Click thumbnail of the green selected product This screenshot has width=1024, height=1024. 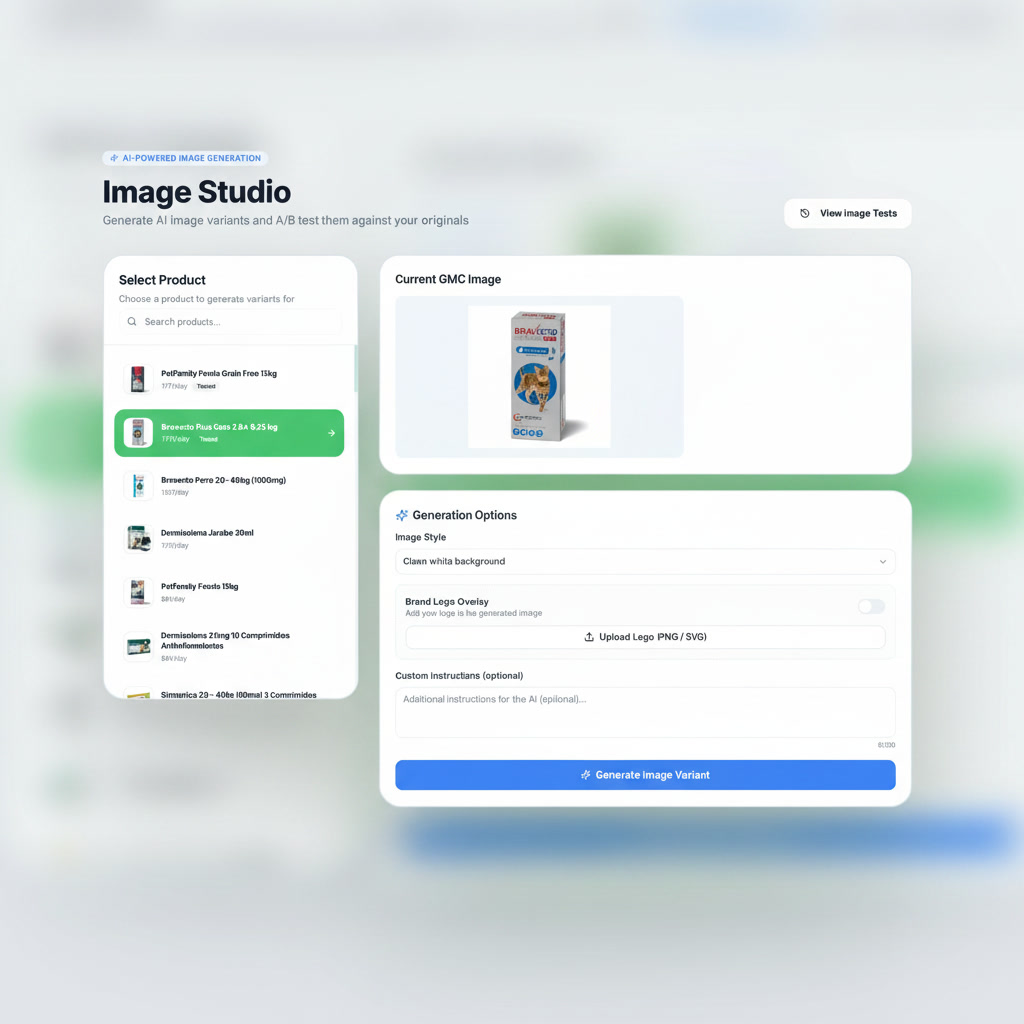(x=138, y=433)
